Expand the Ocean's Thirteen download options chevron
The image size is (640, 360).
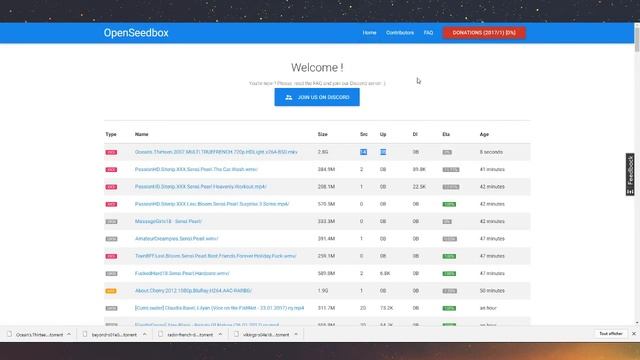[69, 334]
